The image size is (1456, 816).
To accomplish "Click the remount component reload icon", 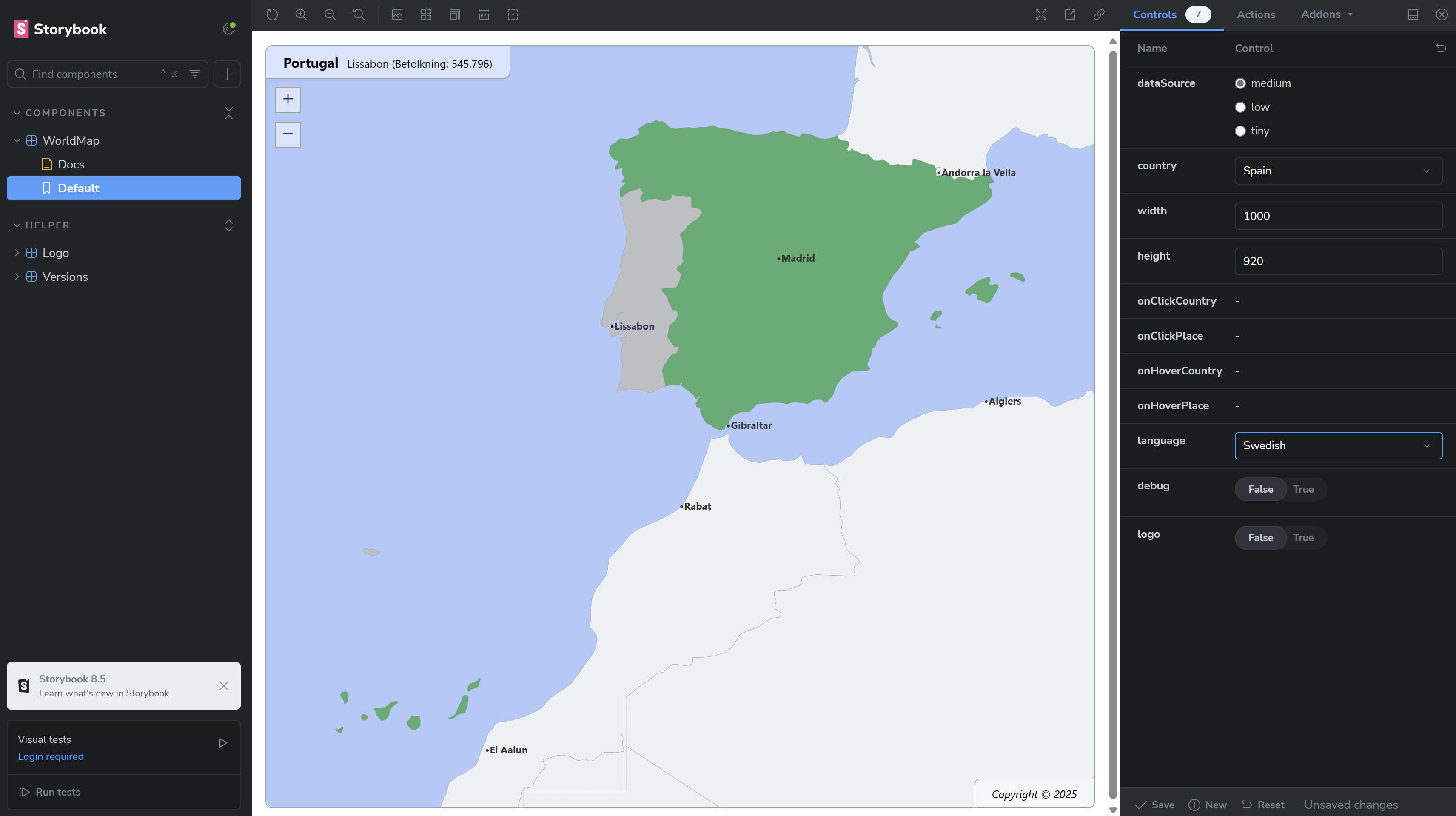I will tap(272, 15).
